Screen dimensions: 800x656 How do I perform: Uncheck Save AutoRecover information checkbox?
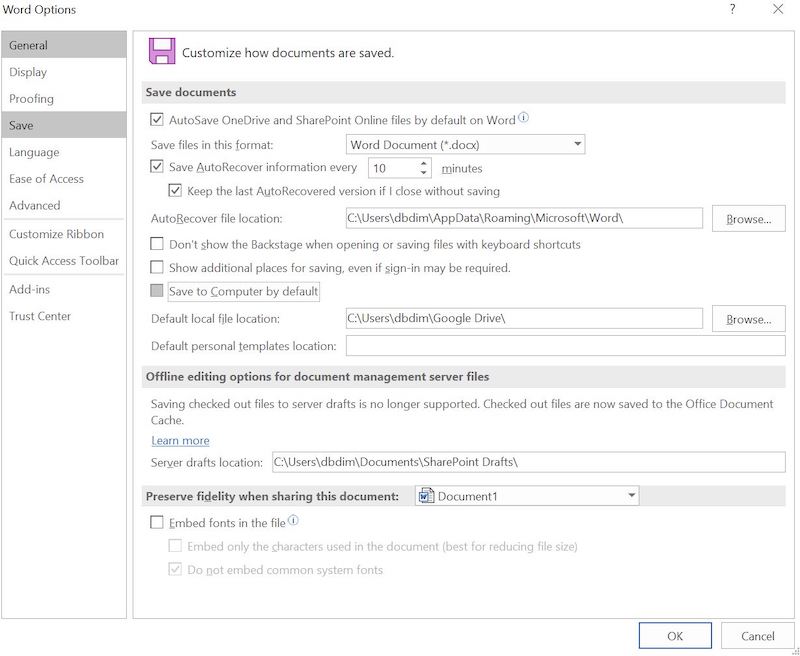157,167
